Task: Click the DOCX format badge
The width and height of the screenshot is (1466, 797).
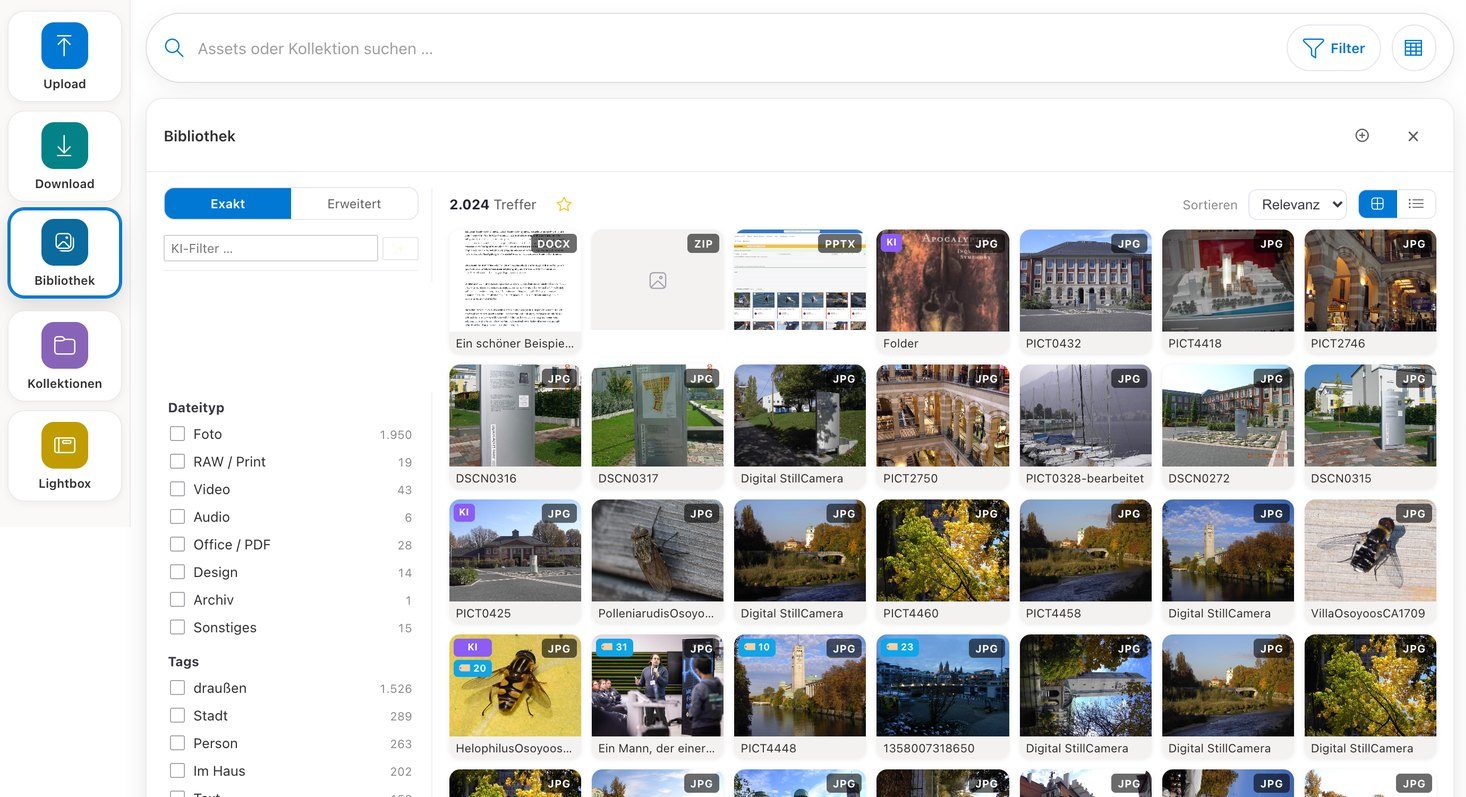Action: [x=553, y=243]
